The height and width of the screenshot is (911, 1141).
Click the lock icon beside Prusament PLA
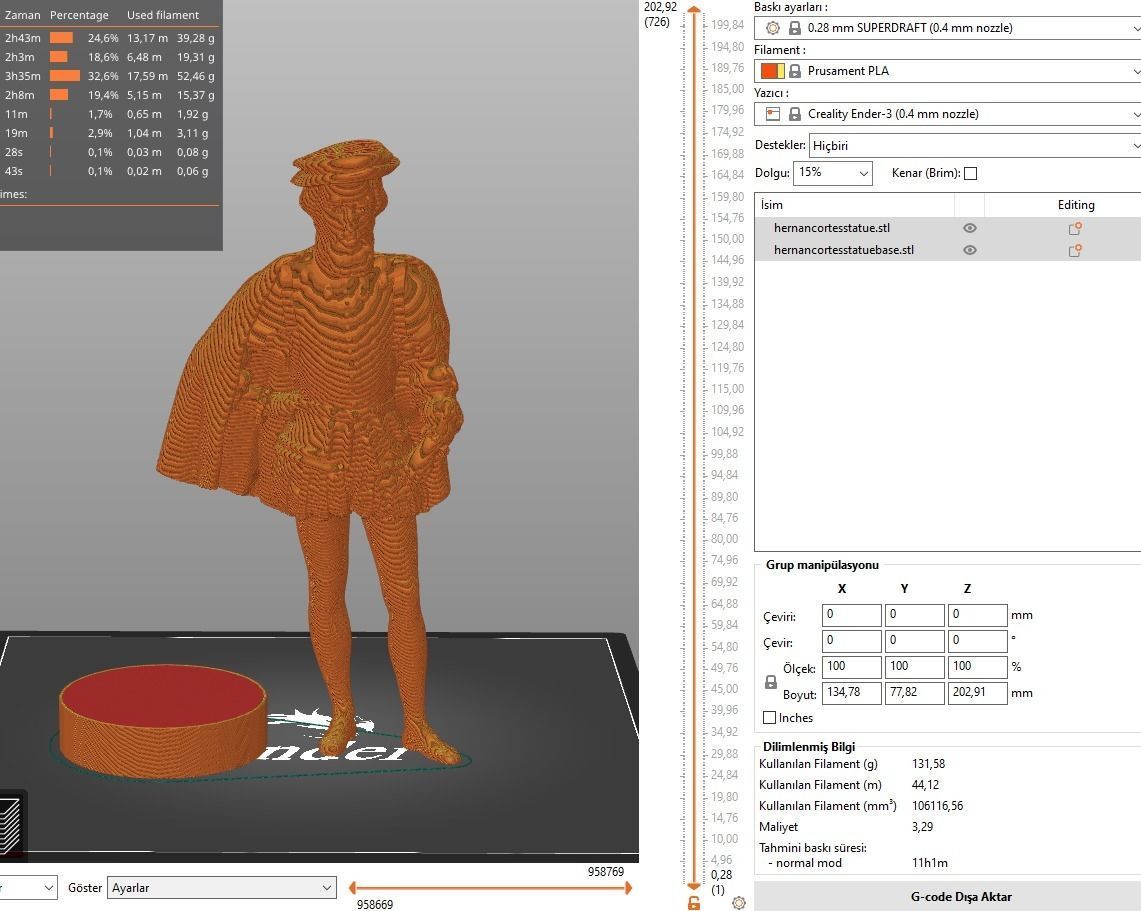(x=795, y=71)
